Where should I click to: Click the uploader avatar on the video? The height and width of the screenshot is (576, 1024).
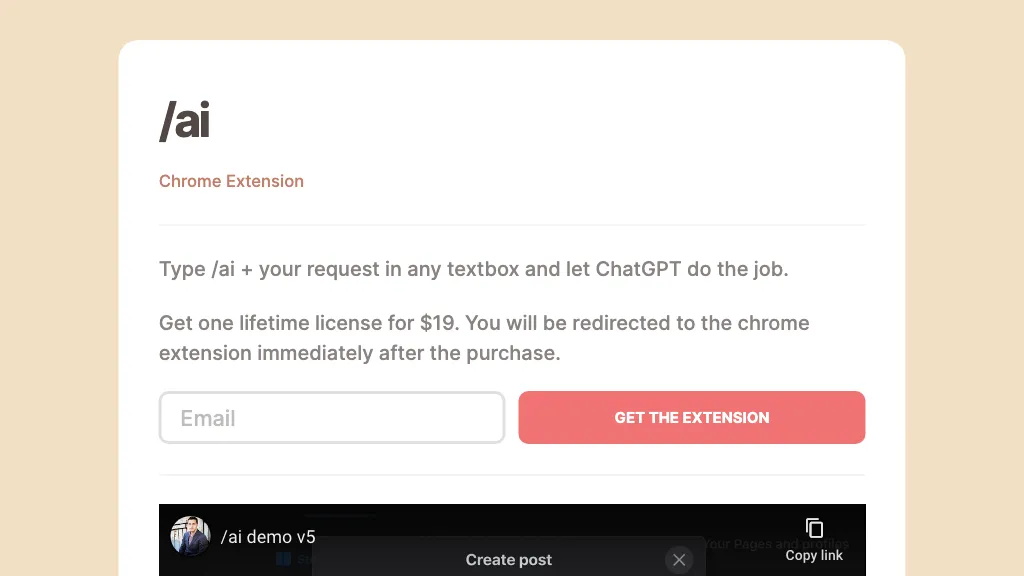[190, 536]
